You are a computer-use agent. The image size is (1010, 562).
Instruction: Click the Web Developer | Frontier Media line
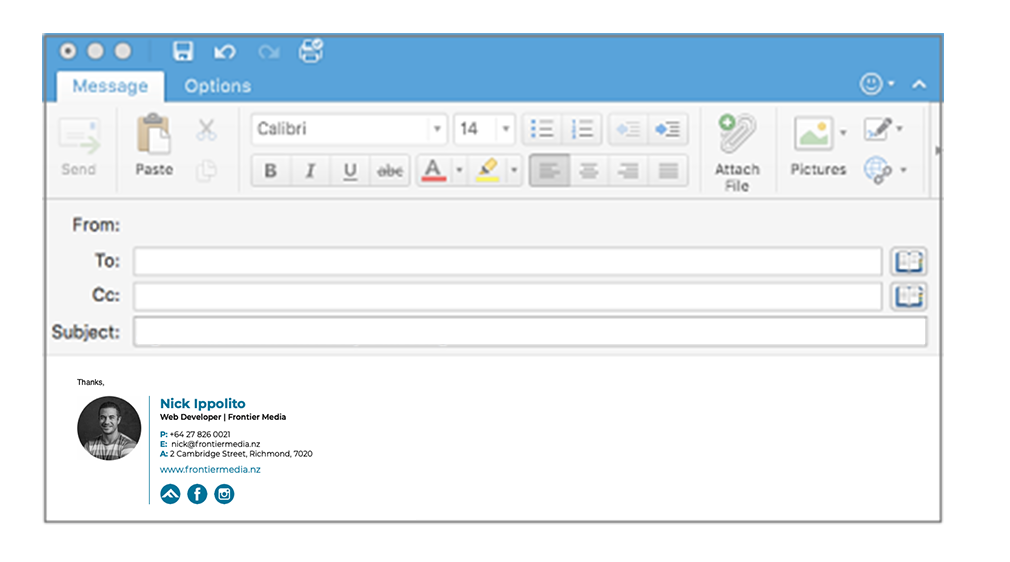click(x=223, y=417)
